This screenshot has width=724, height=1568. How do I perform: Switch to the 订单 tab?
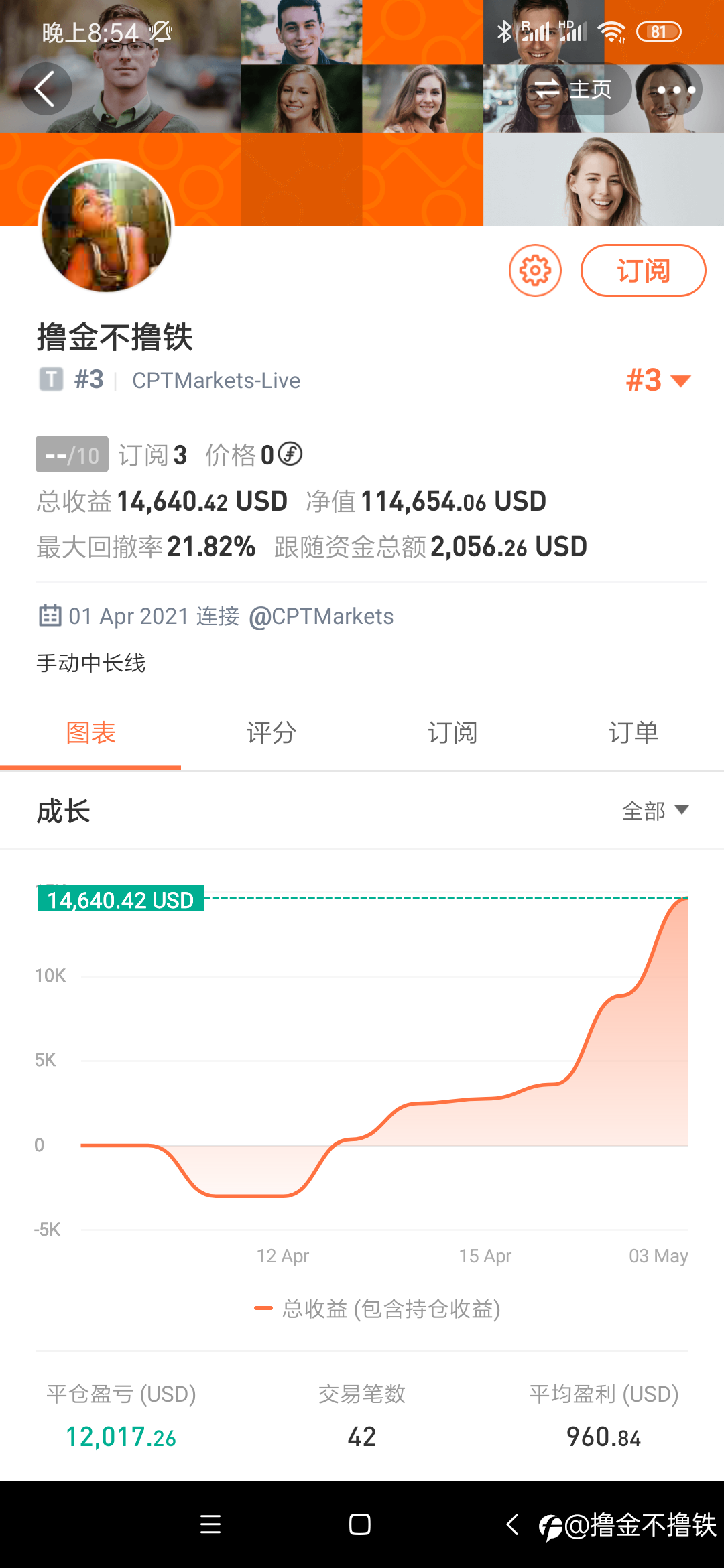(x=633, y=732)
